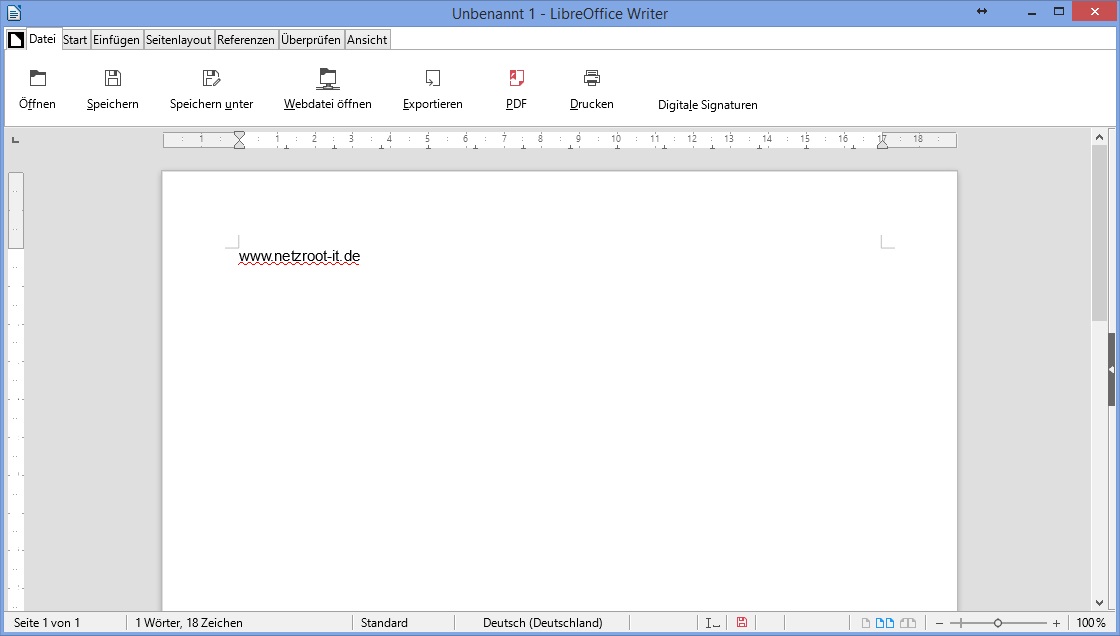
Task: Open a remote file via Webdatei öffnen
Action: pyautogui.click(x=328, y=91)
